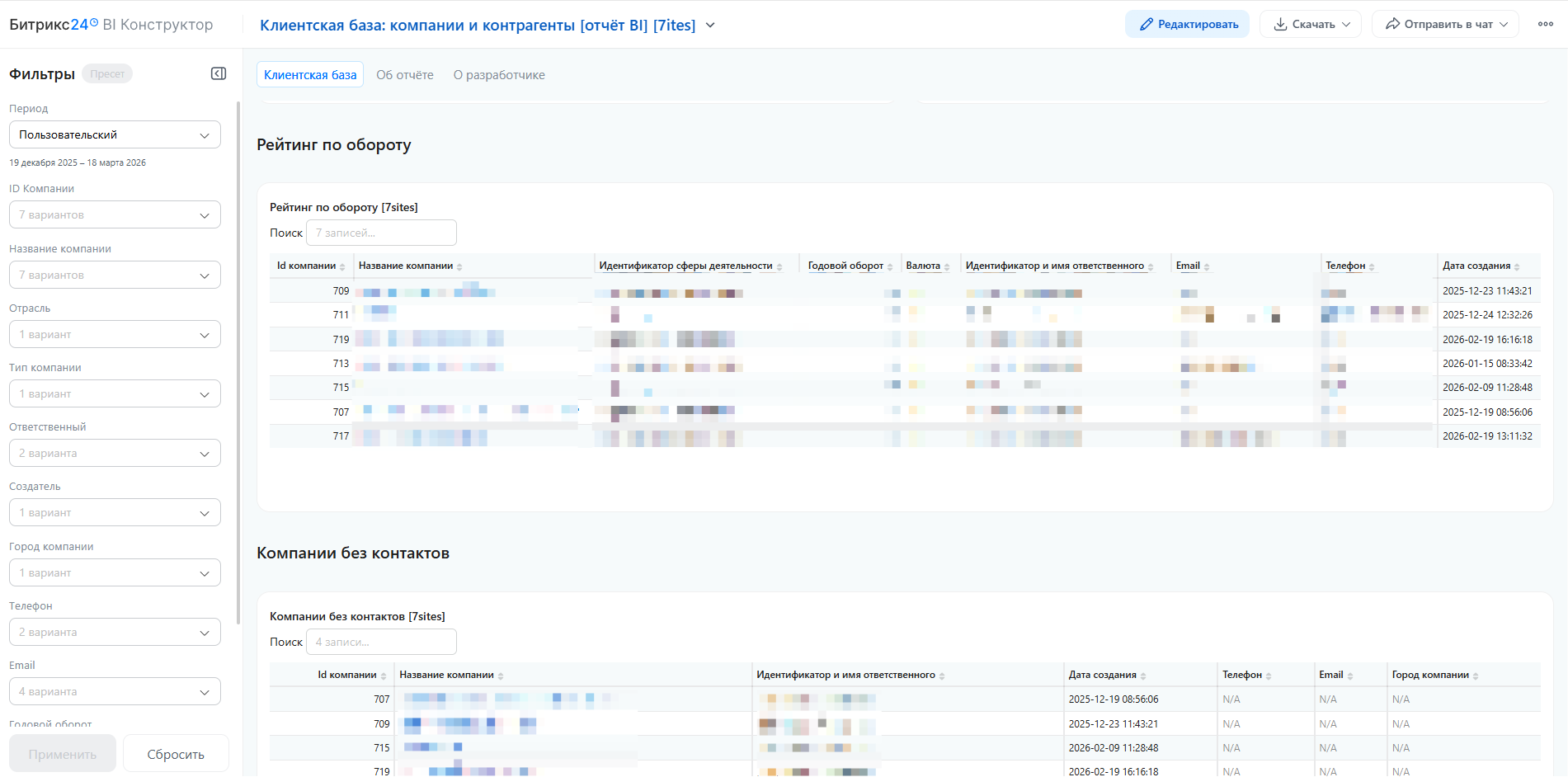The image size is (1568, 777).
Task: Open the Отрасль filter dropdown
Action: [115, 334]
